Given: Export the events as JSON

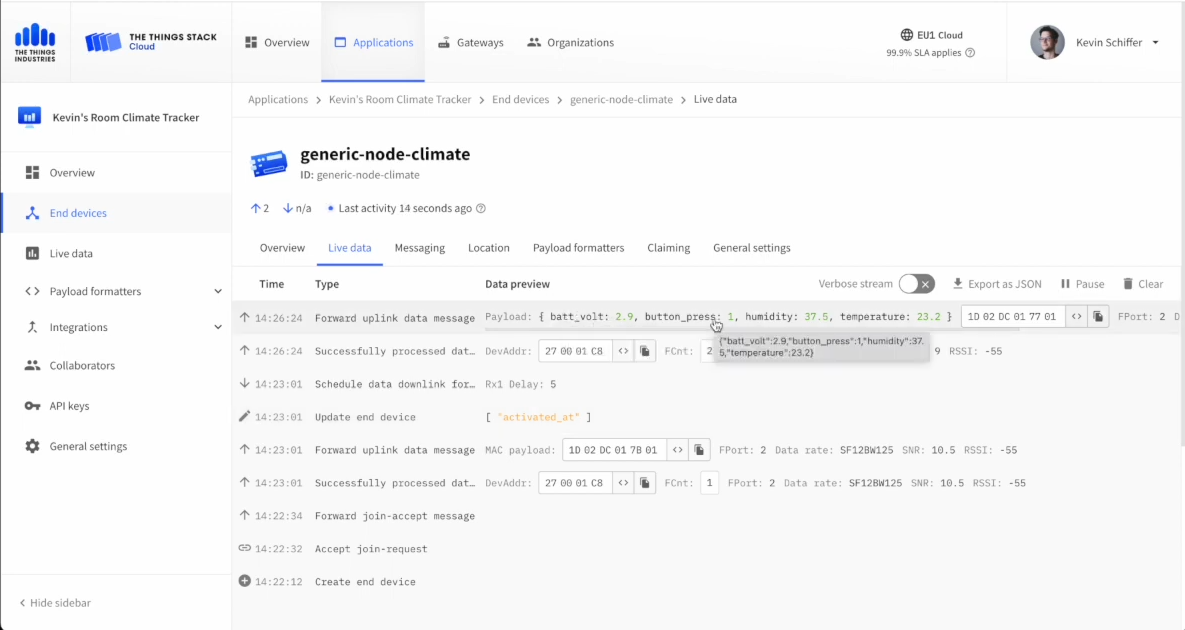Looking at the screenshot, I should pyautogui.click(x=996, y=284).
